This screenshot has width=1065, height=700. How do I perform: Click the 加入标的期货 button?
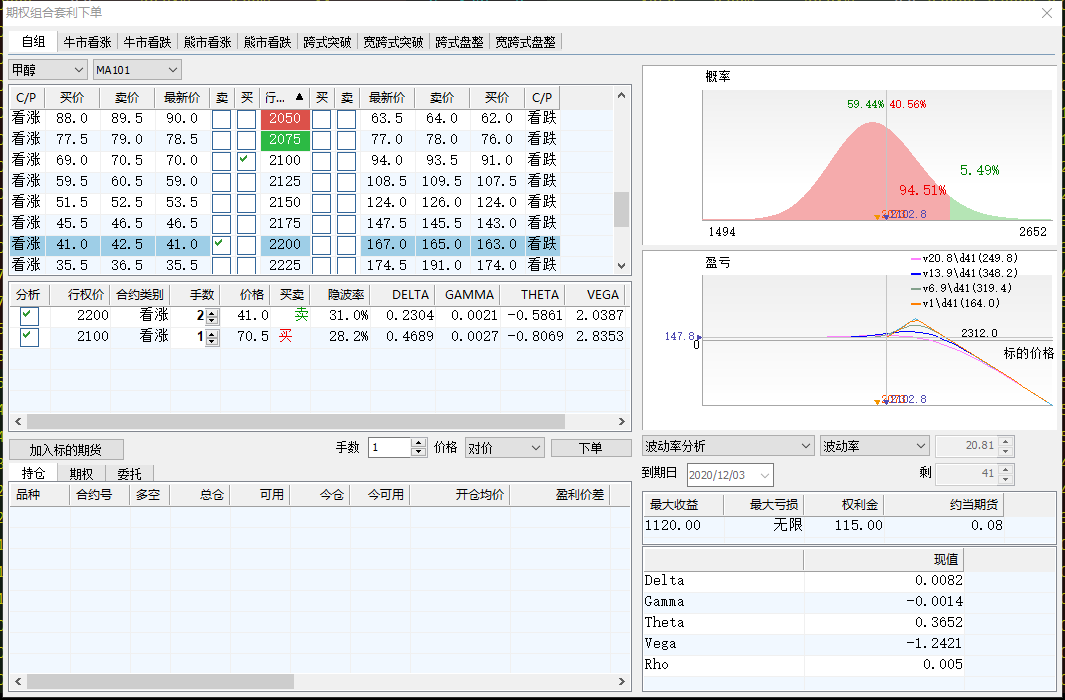(x=66, y=450)
